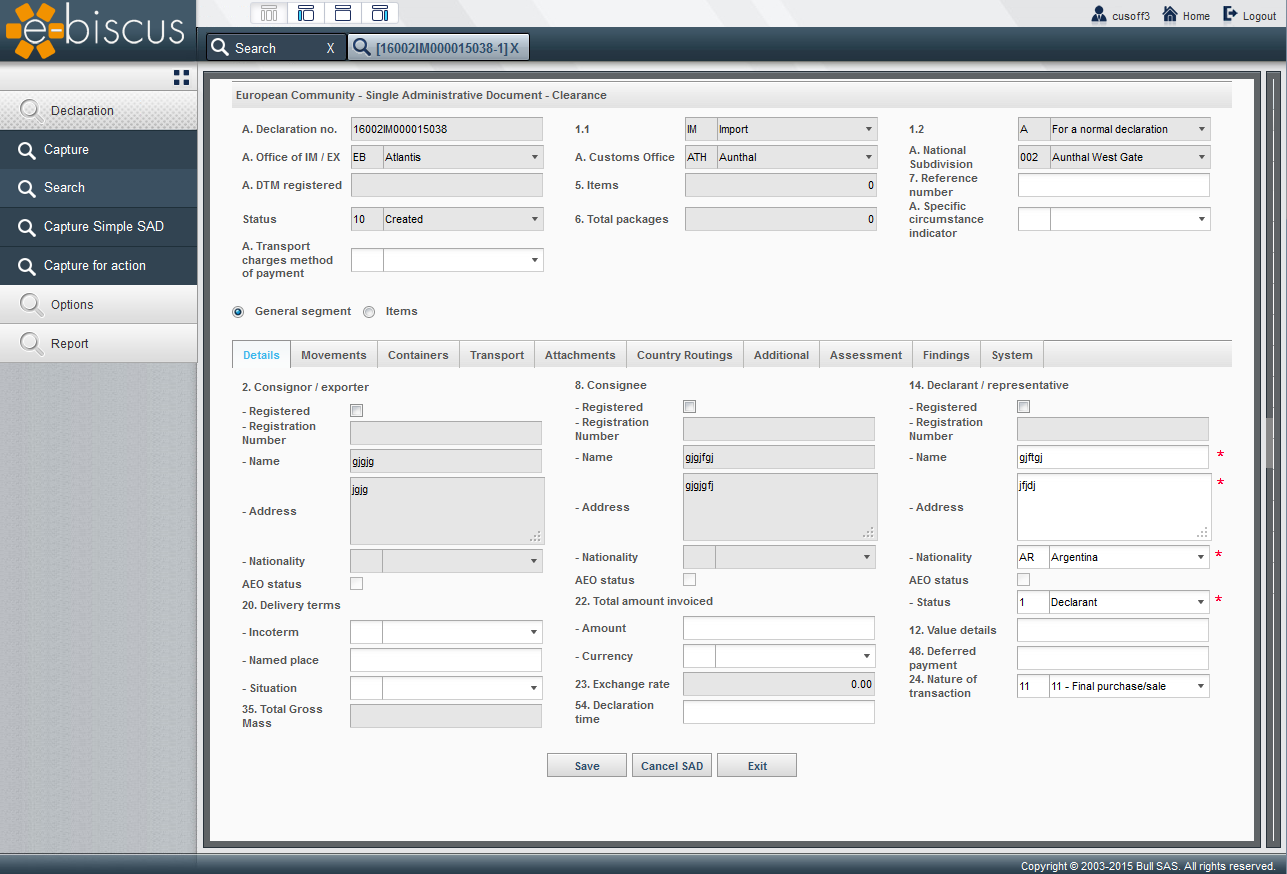The image size is (1287, 874).
Task: Click the Reference number input field
Action: [x=1113, y=185]
